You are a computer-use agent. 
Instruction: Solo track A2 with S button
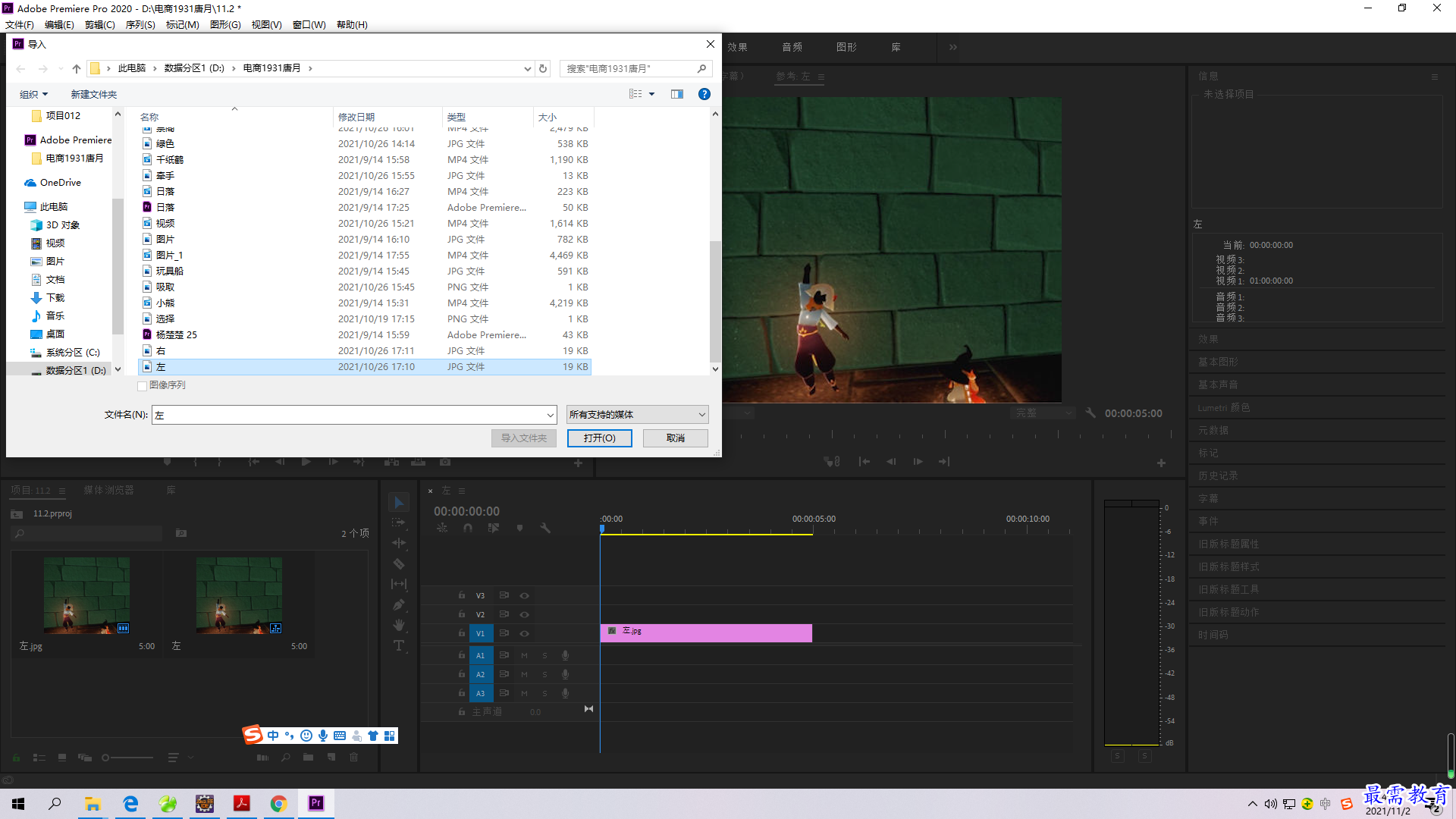544,675
